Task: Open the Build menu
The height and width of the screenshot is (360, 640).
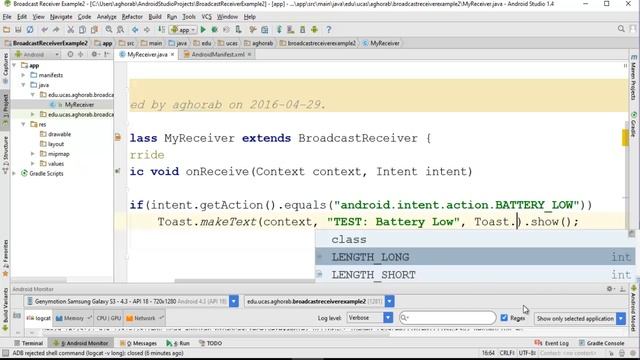Action: [x=155, y=17]
